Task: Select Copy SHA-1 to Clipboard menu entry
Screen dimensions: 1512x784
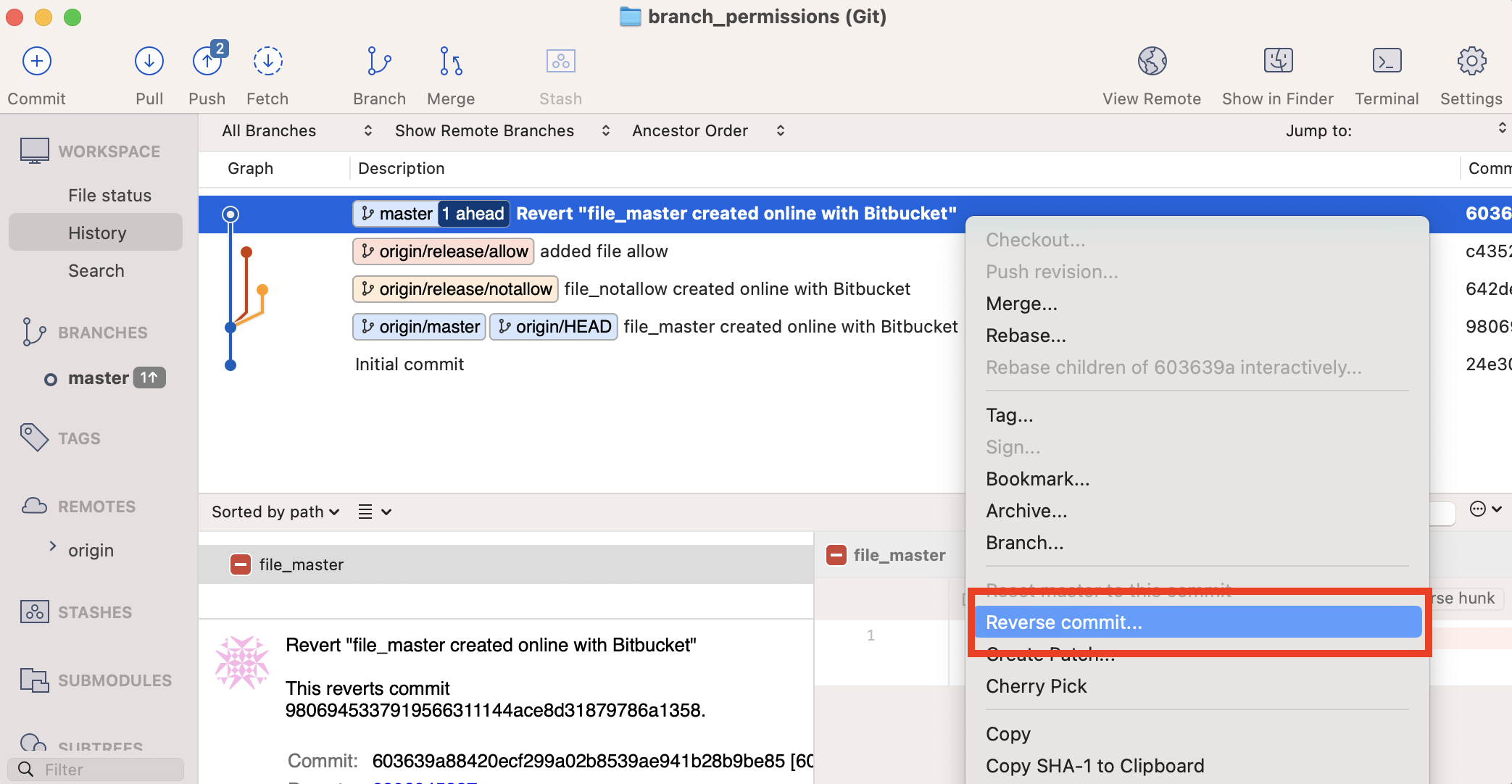Action: tap(1094, 766)
